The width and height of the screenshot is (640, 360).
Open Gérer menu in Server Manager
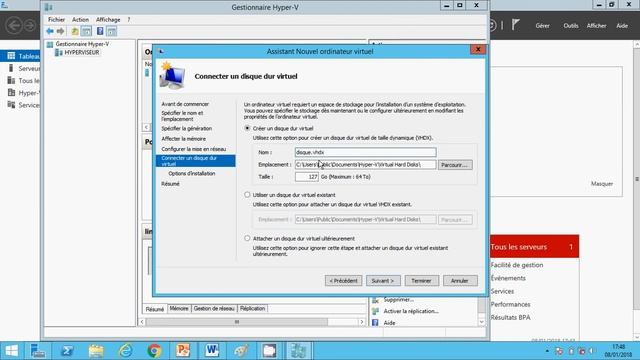tap(542, 26)
